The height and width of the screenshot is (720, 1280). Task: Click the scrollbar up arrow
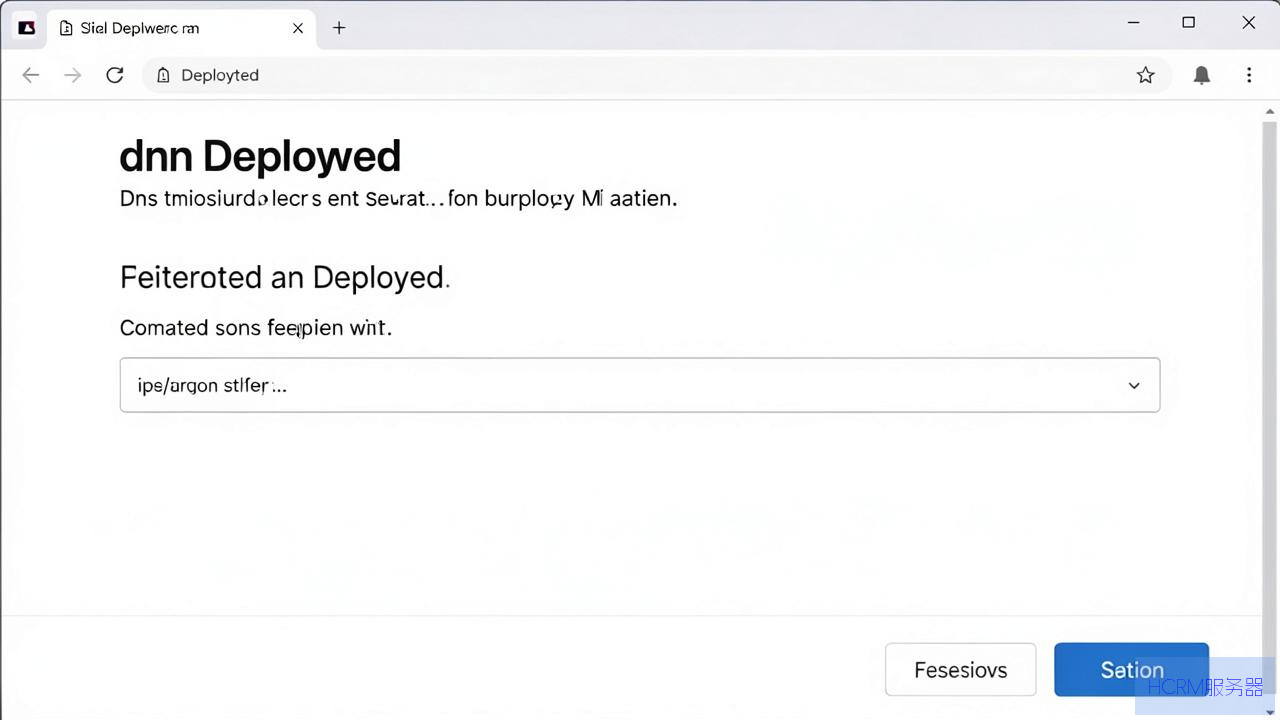[1271, 111]
